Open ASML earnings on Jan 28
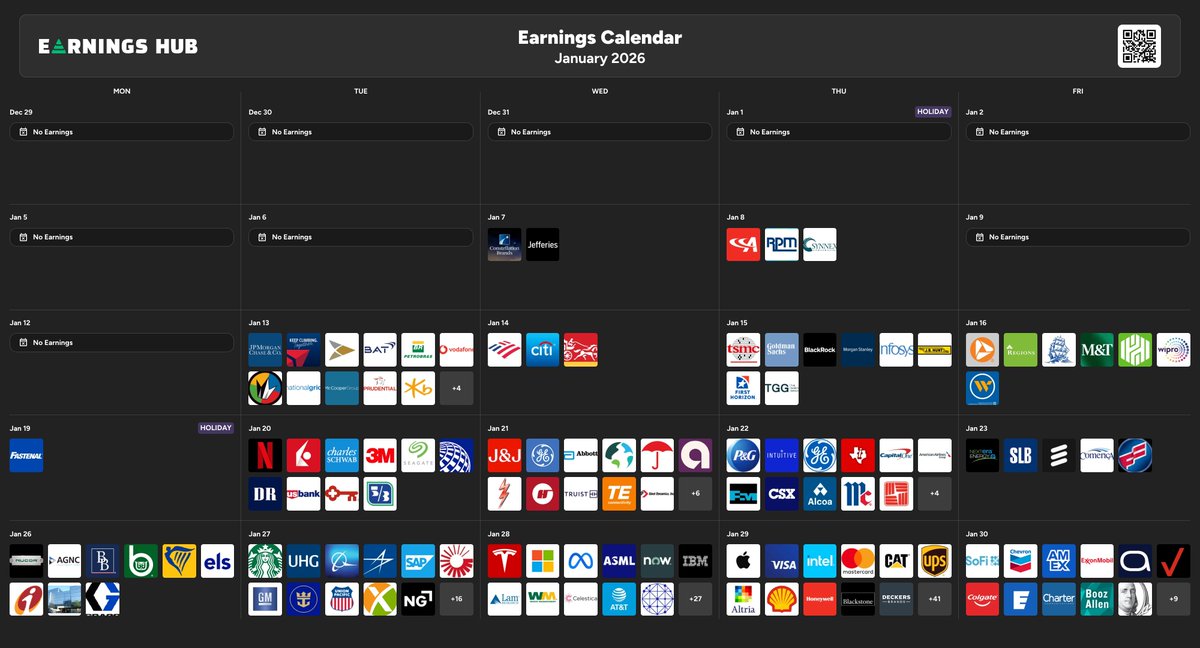 point(619,561)
